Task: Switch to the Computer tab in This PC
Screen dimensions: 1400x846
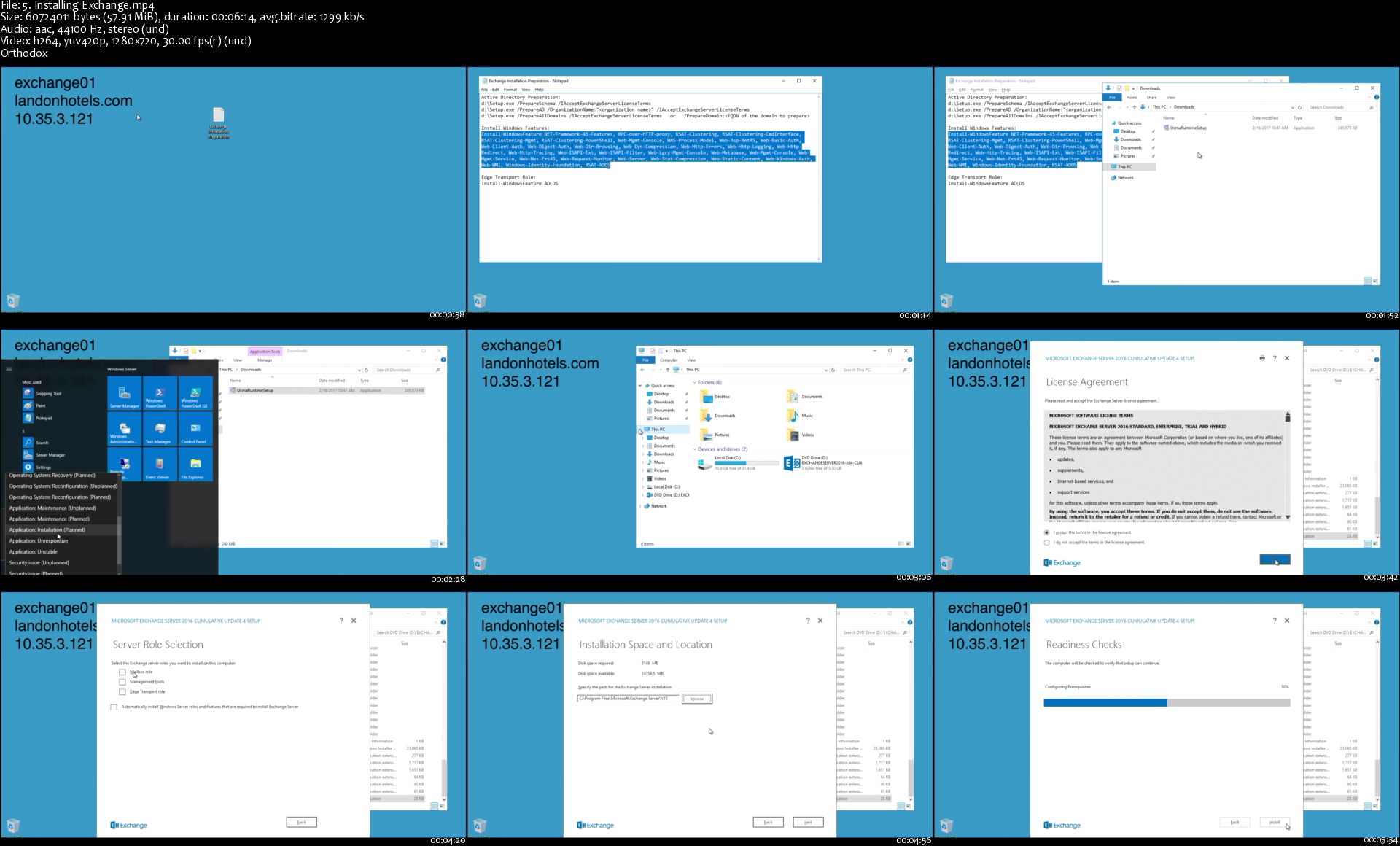Action: click(x=669, y=360)
